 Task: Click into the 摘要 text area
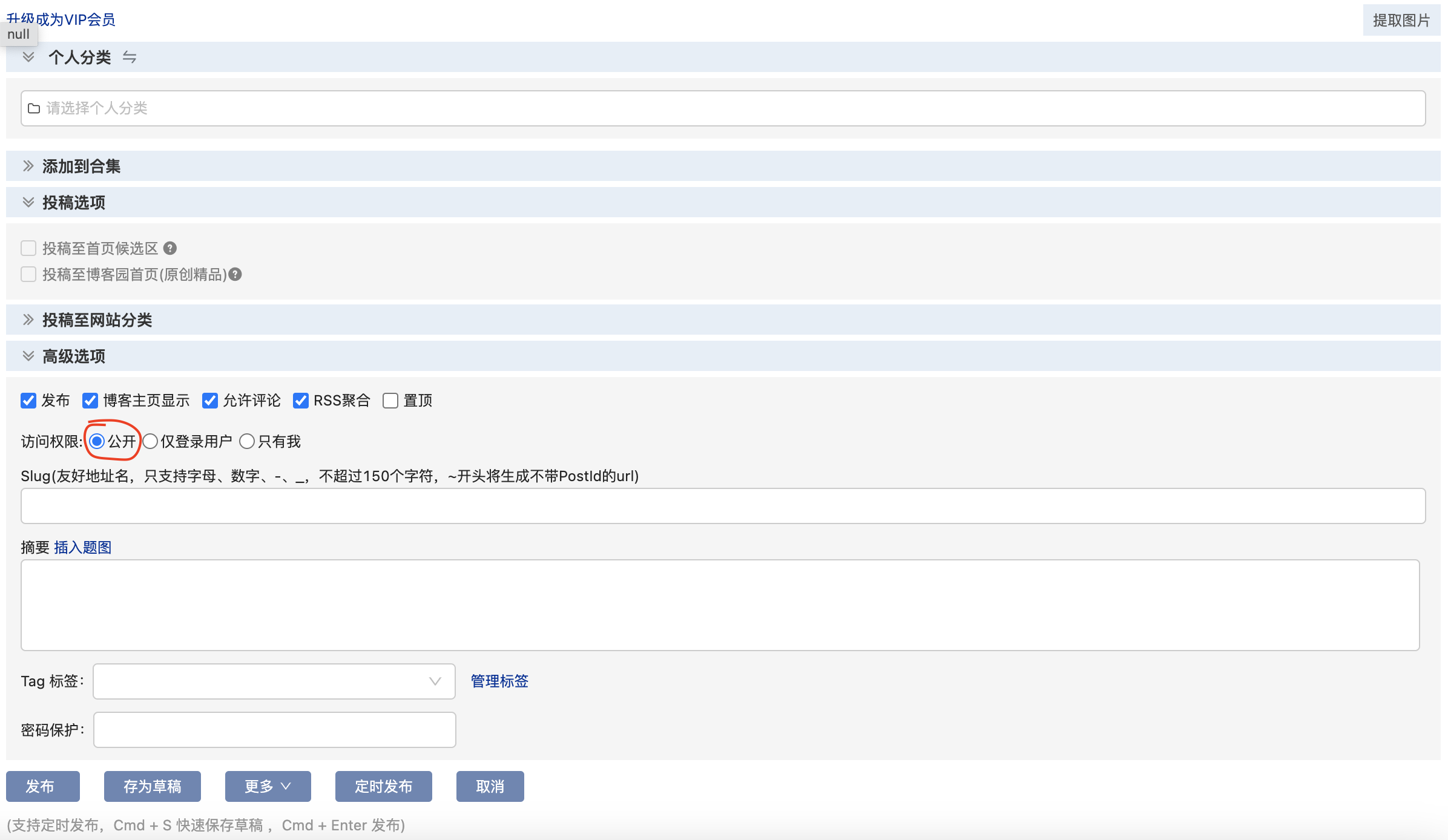[x=720, y=605]
